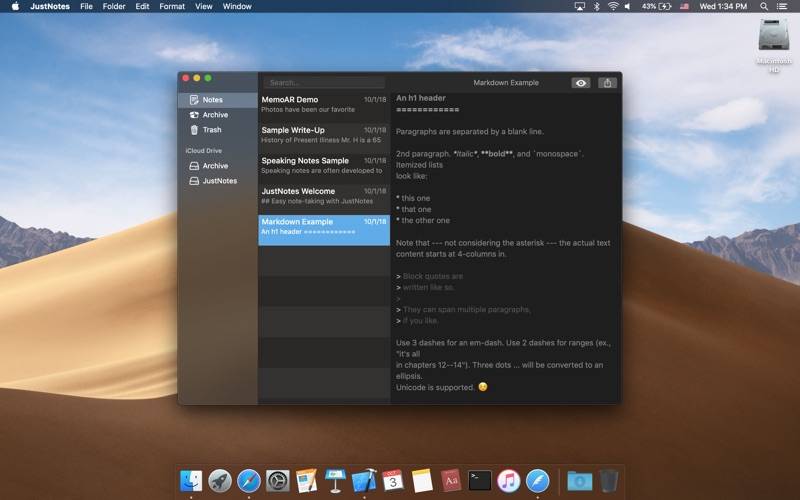Click the volume icon in menu bar
This screenshot has width=800, height=500.
tap(628, 6)
